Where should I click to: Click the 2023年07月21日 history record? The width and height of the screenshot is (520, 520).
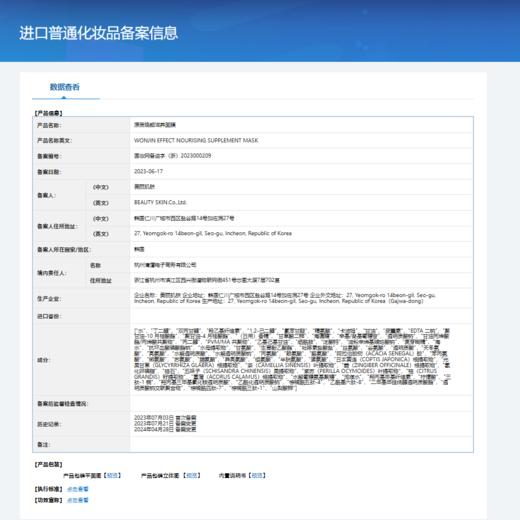coord(165,423)
